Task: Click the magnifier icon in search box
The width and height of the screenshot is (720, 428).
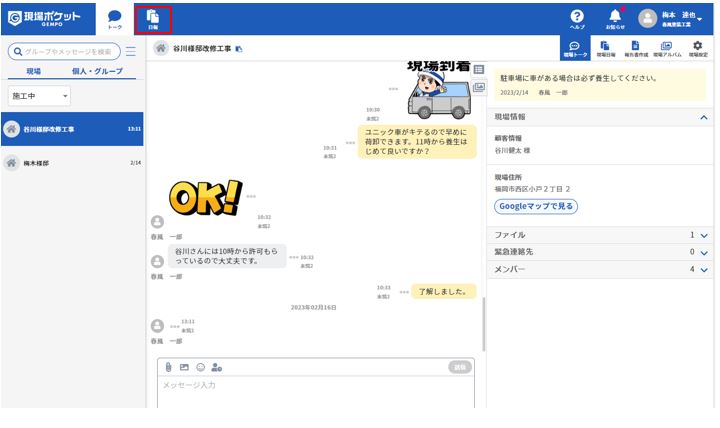Action: coord(18,51)
